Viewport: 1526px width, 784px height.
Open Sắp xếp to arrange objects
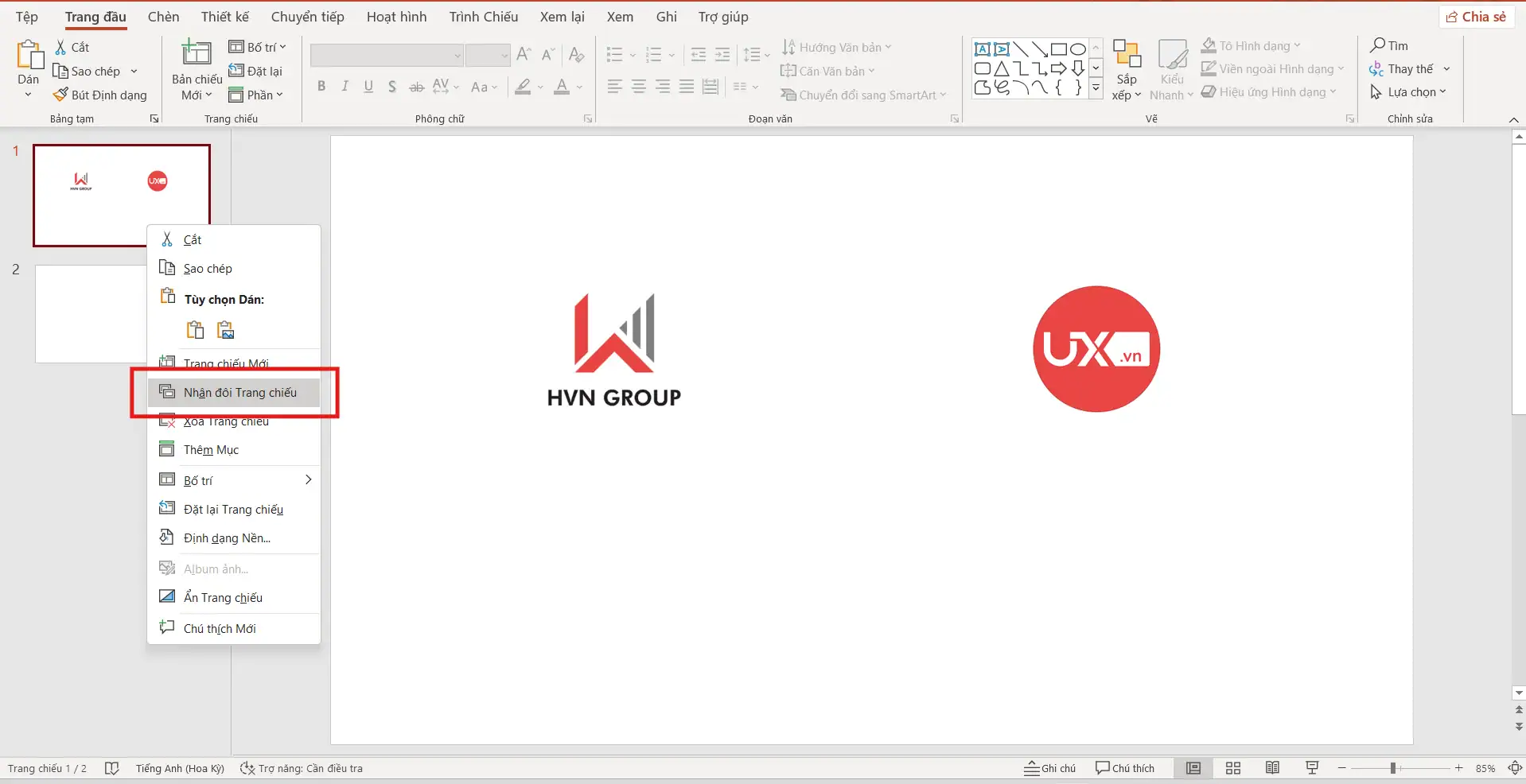(1126, 70)
